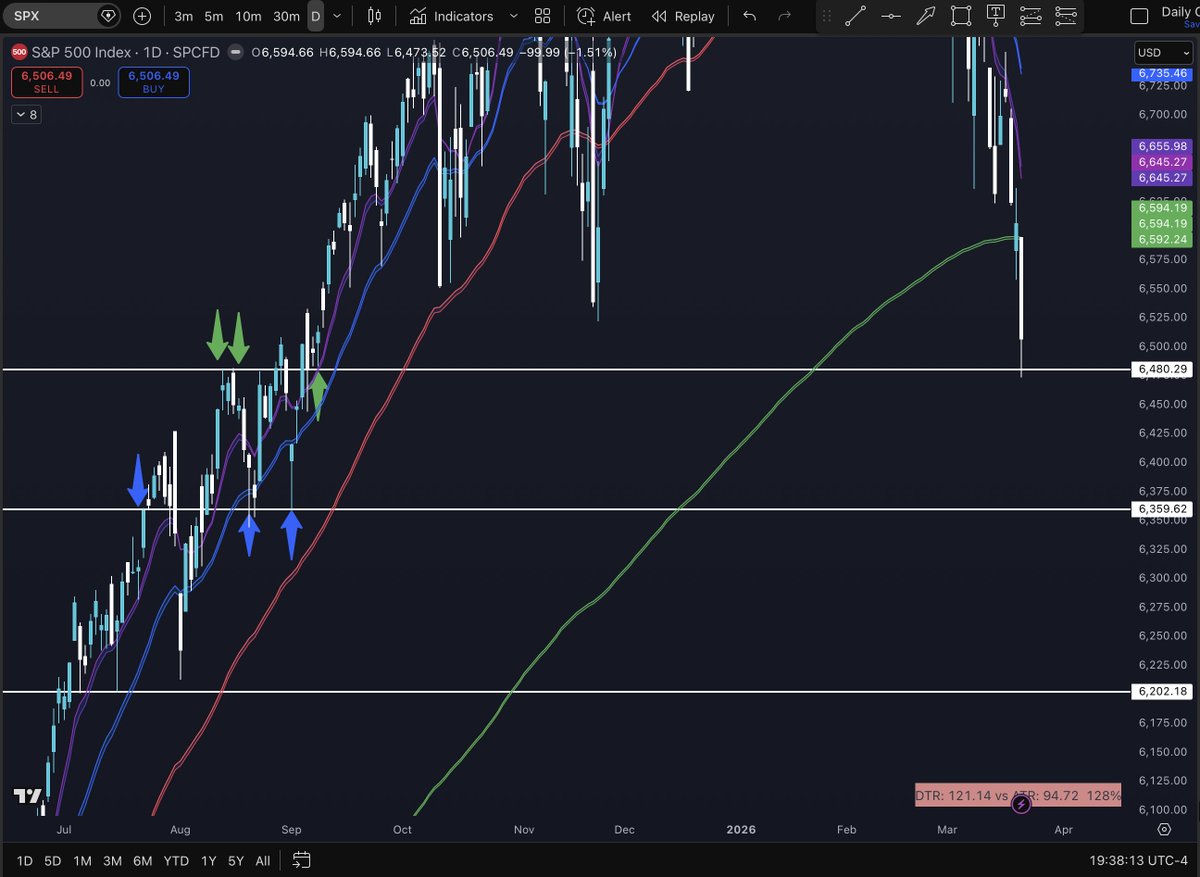
Task: Open chart axis settings gear icon
Action: click(1164, 830)
